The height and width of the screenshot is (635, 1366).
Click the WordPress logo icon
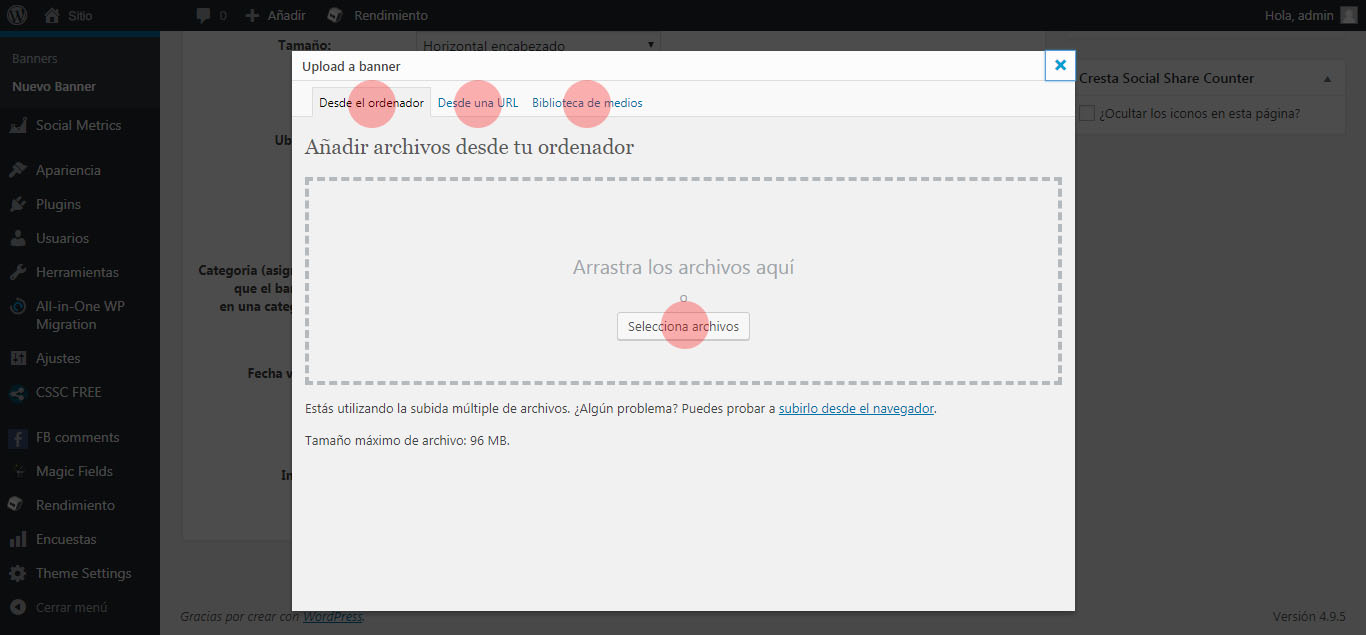17,15
